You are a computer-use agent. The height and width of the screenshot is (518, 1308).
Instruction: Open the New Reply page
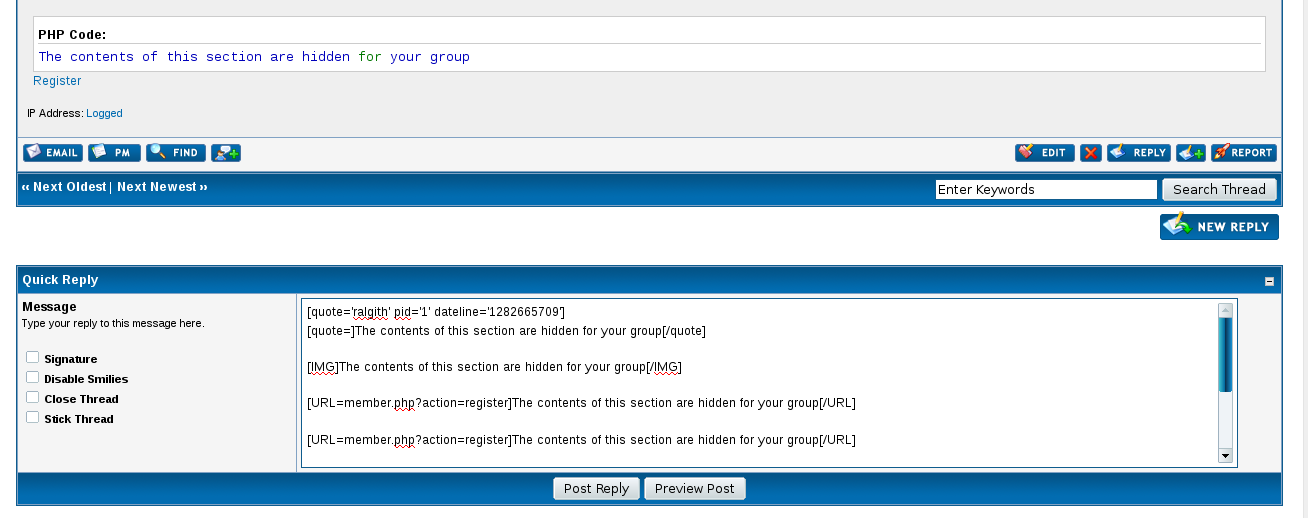click(x=1219, y=227)
